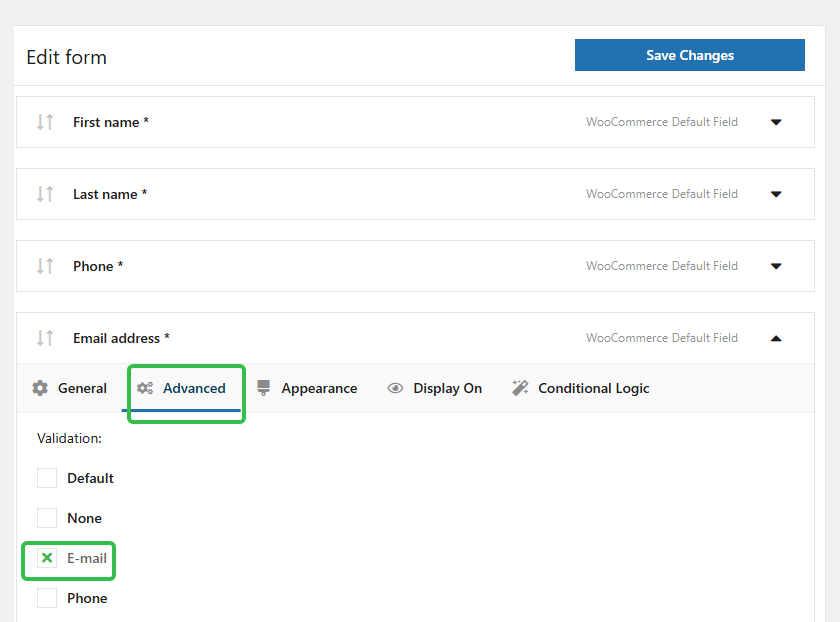Click the magic wand Conditional Logic icon

520,388
